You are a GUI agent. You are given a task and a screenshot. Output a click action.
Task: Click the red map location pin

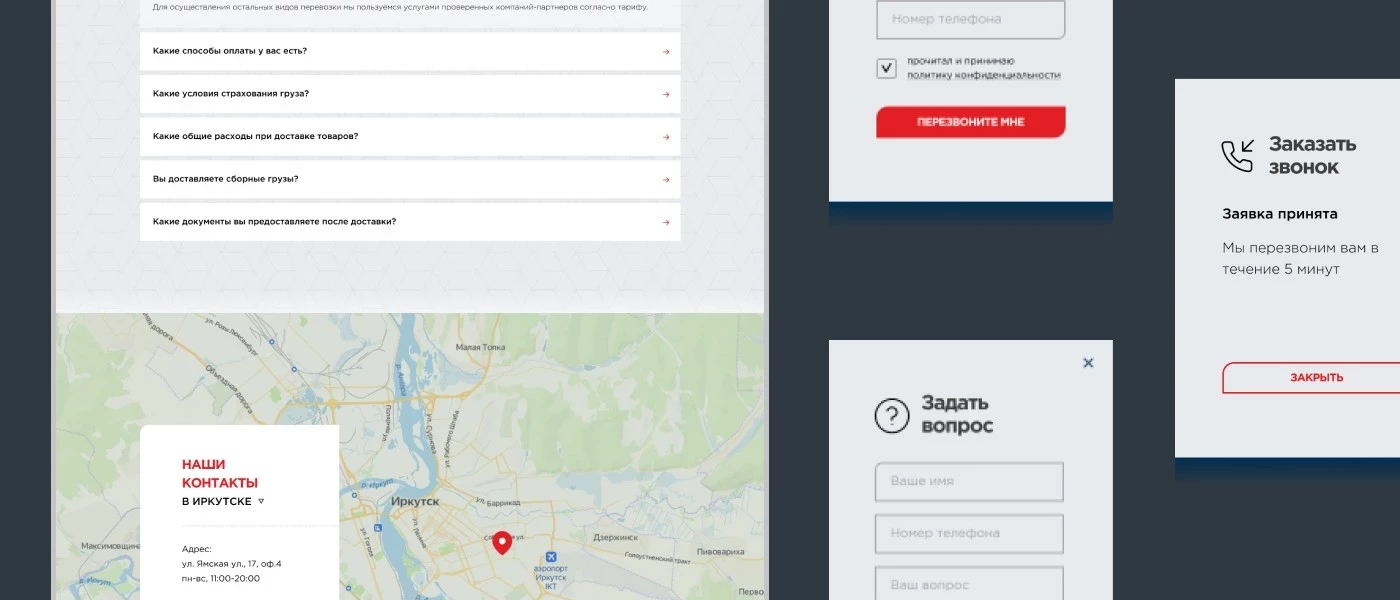pyautogui.click(x=502, y=542)
